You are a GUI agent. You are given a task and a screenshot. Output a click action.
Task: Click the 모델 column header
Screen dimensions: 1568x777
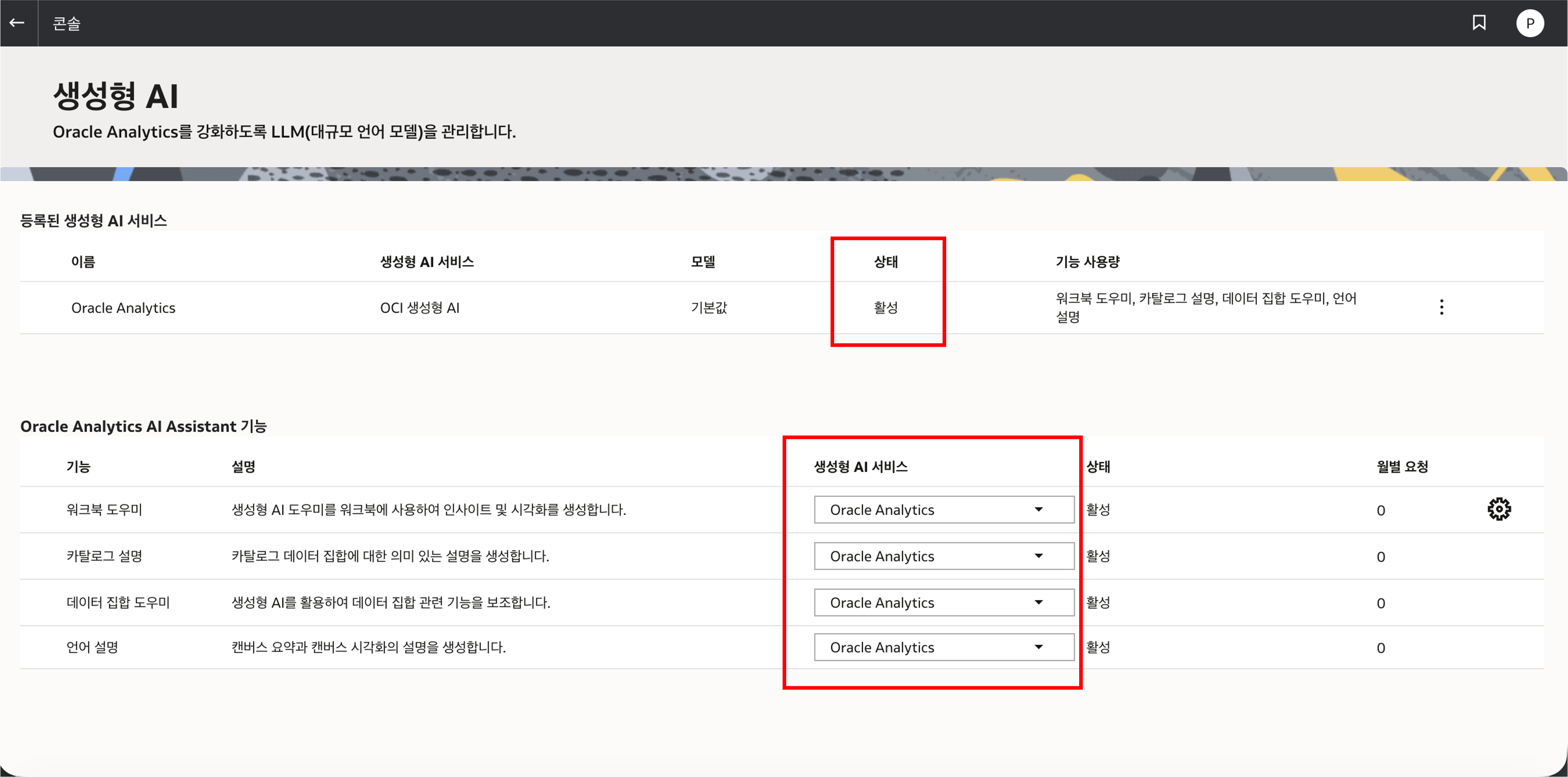point(703,262)
